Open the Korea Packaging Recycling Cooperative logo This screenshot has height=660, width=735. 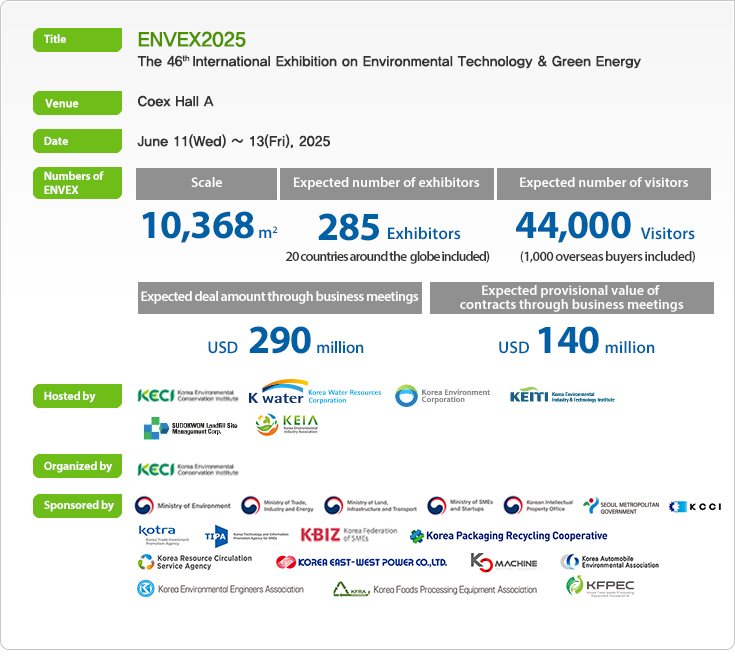pos(508,536)
